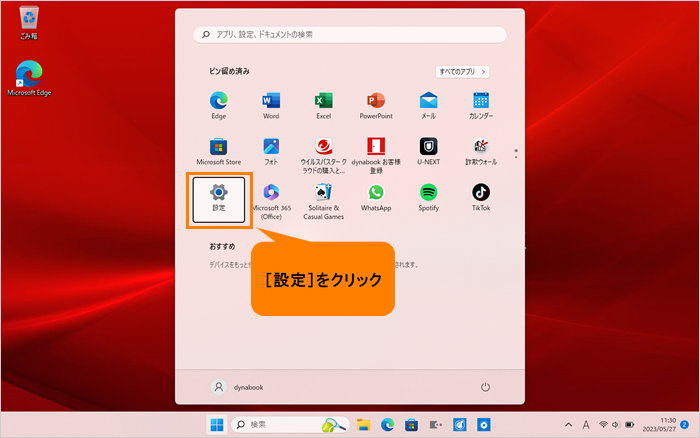Click the Windows Start button

[x=217, y=425]
